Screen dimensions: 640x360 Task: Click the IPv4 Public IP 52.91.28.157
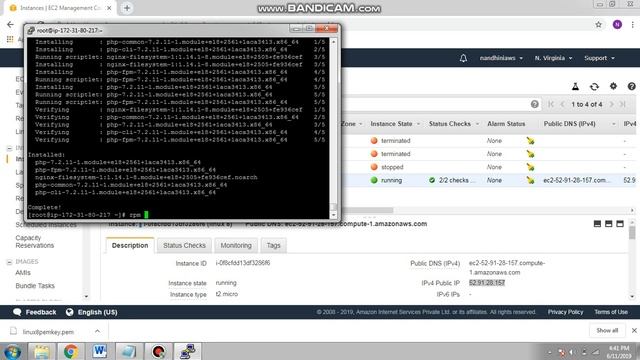(487, 283)
